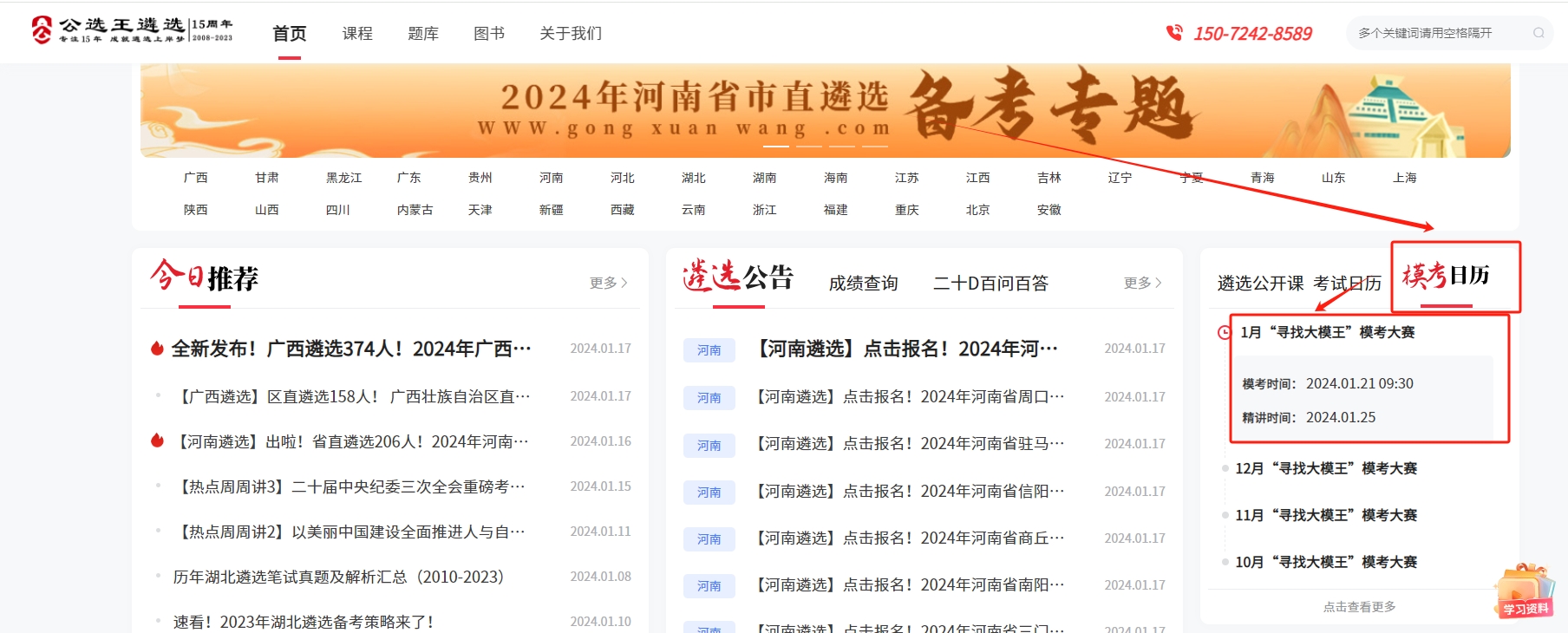Expand 更多 in 遴选公告 section
The image size is (1568, 633).
point(1142,283)
